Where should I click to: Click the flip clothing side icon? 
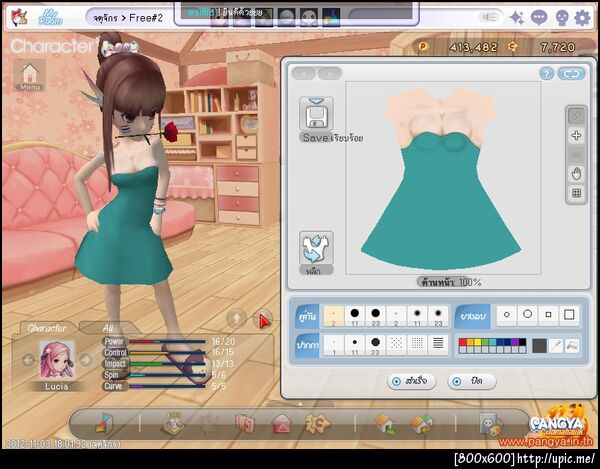click(316, 248)
